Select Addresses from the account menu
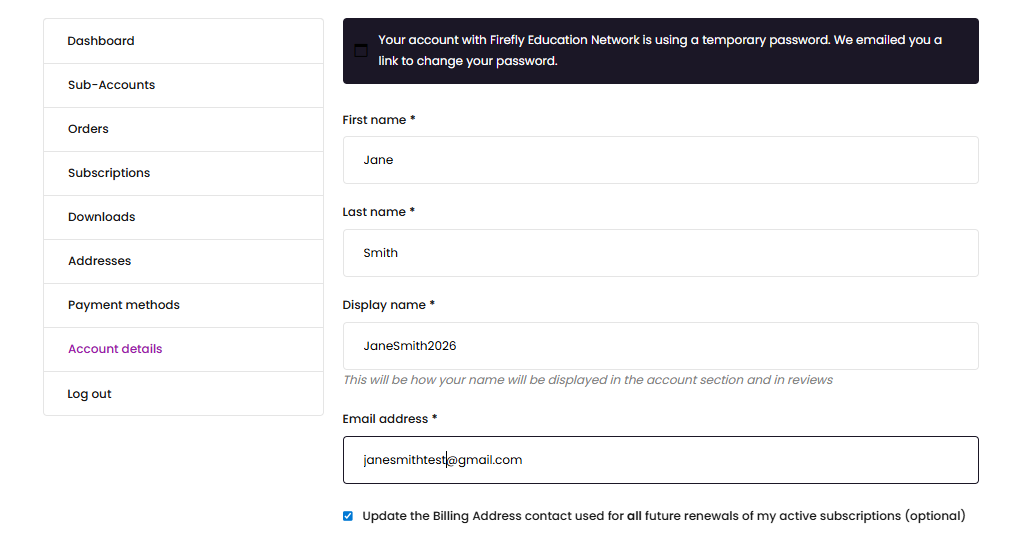Image resolution: width=1013 pixels, height=547 pixels. 99,261
